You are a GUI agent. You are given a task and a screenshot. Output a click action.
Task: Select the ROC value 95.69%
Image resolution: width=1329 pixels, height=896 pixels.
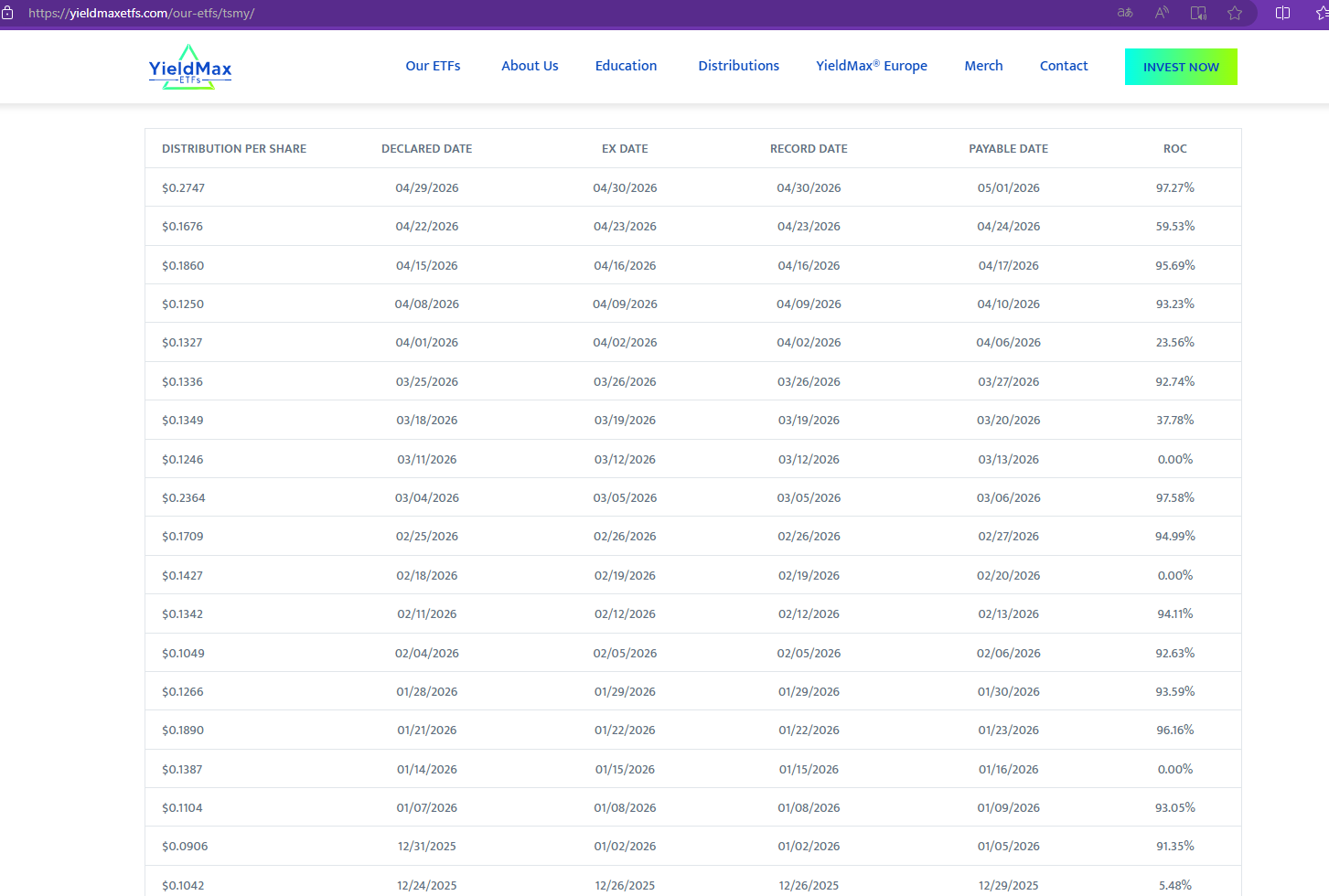1175,266
